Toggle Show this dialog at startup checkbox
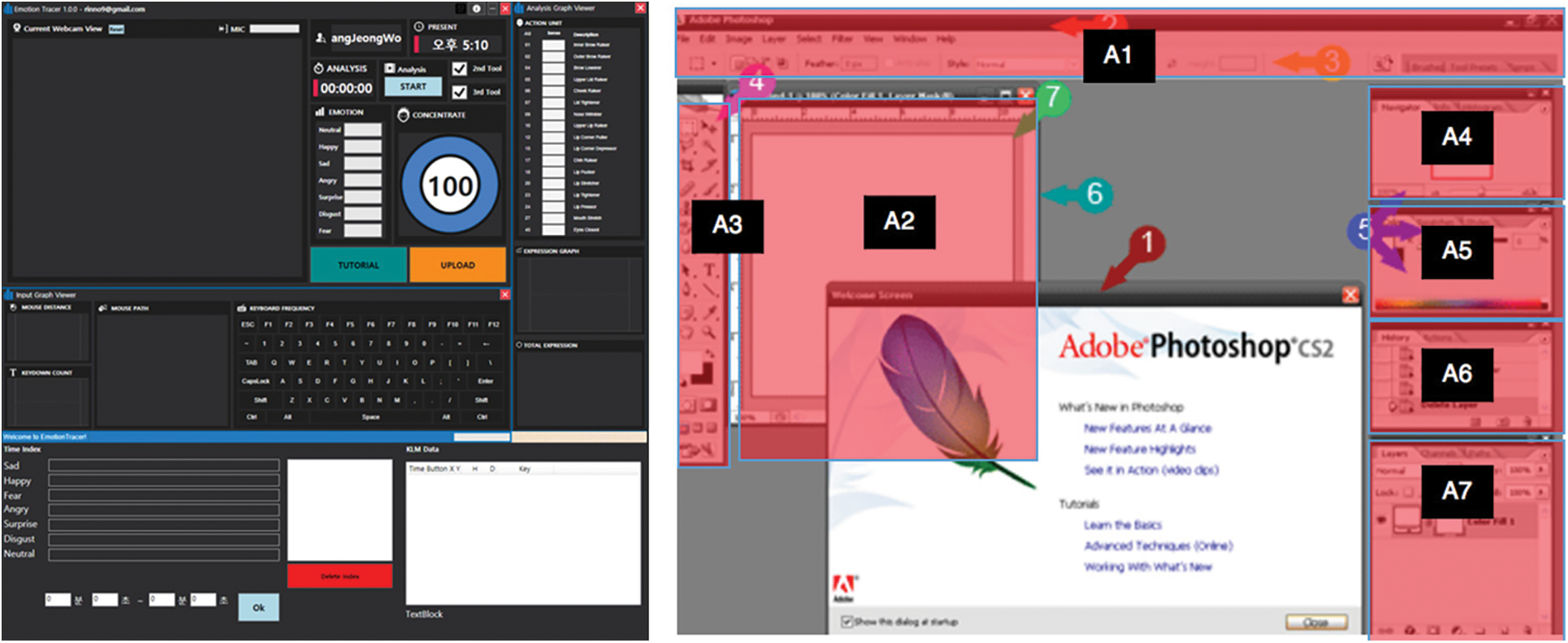 [847, 622]
